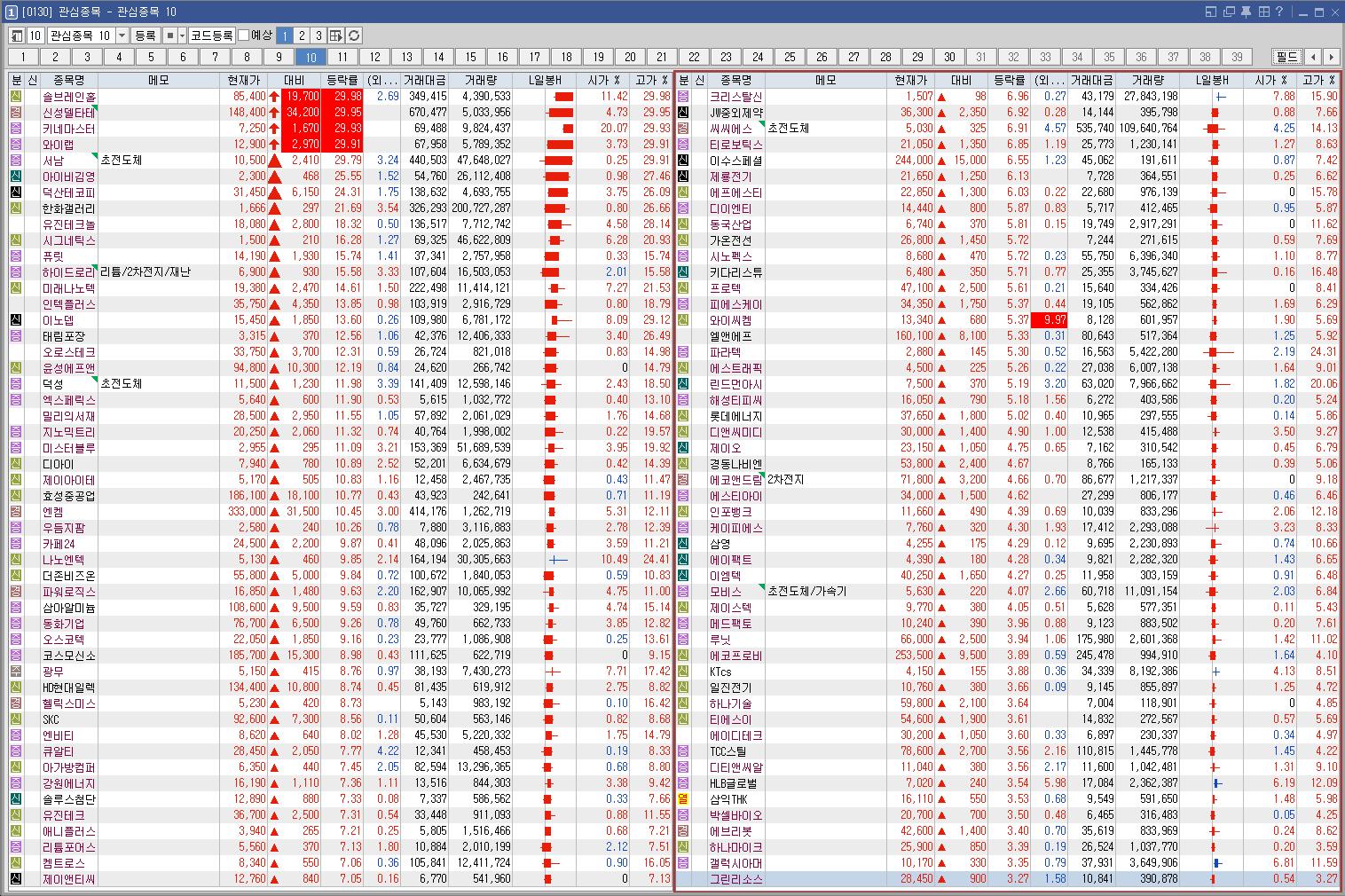1345x896 pixels.
Task: Click the black 신 badge beside 이노뎁
Action: click(x=16, y=320)
